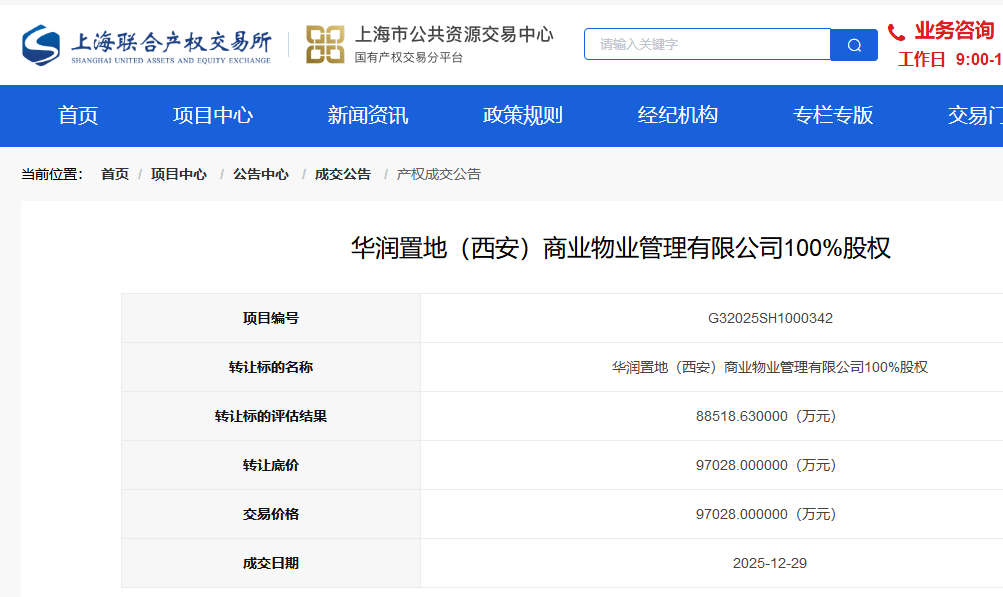
Task: Click the 项目中心 breadcrumb link
Action: click(x=179, y=174)
